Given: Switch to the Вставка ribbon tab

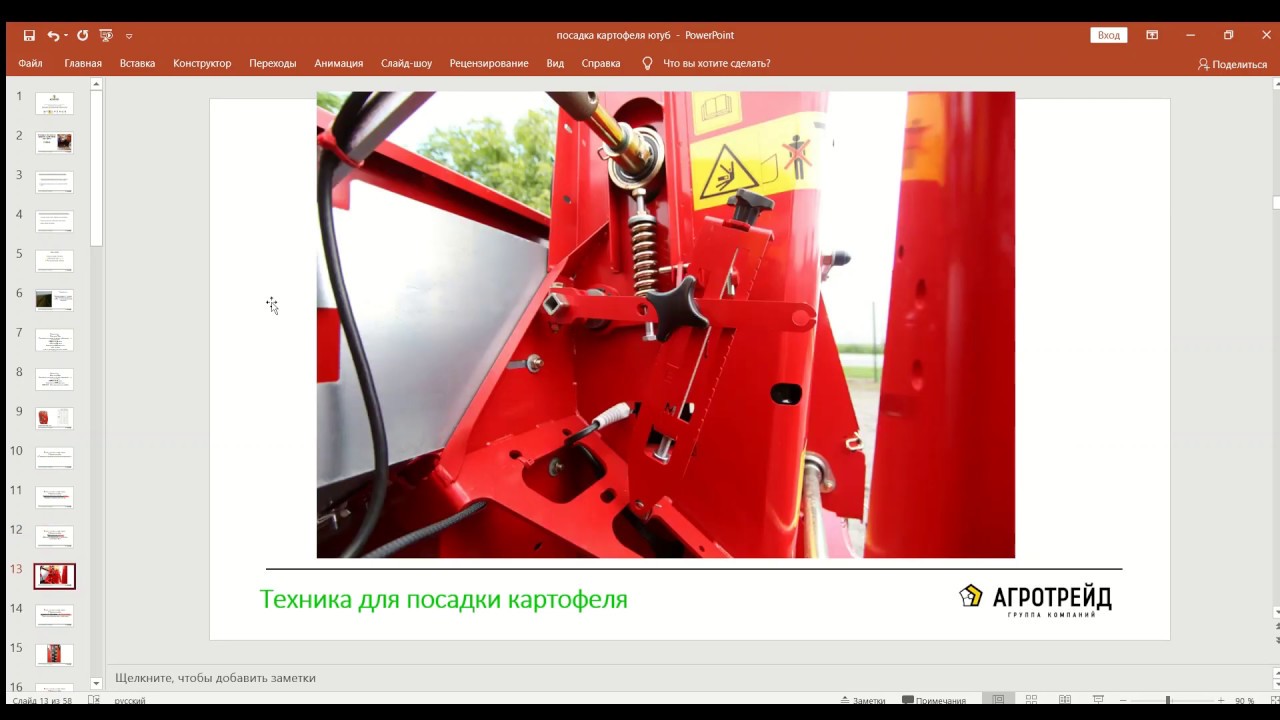Looking at the screenshot, I should pos(137,63).
